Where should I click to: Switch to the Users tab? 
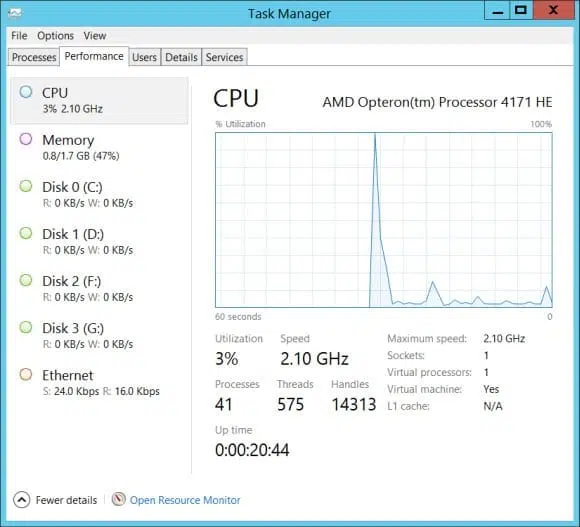pyautogui.click(x=144, y=57)
